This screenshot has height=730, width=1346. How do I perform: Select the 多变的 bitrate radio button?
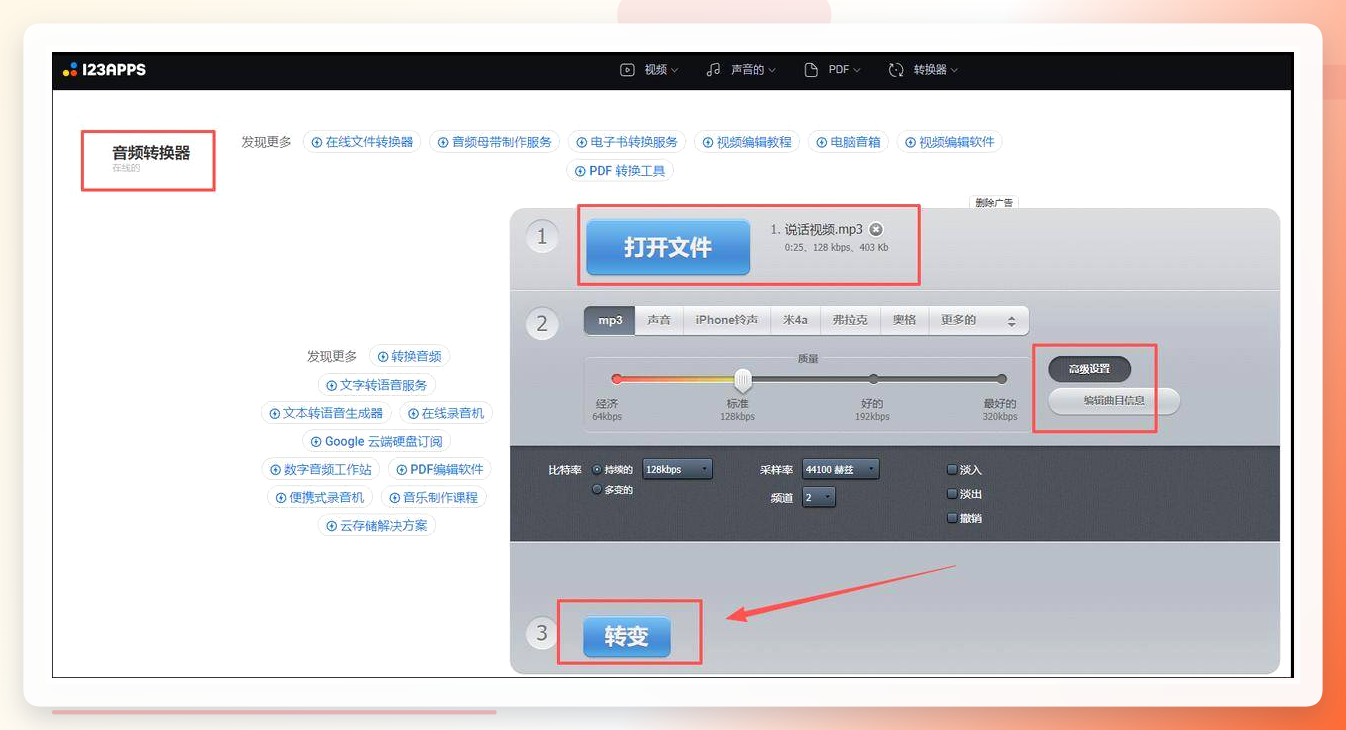click(598, 490)
